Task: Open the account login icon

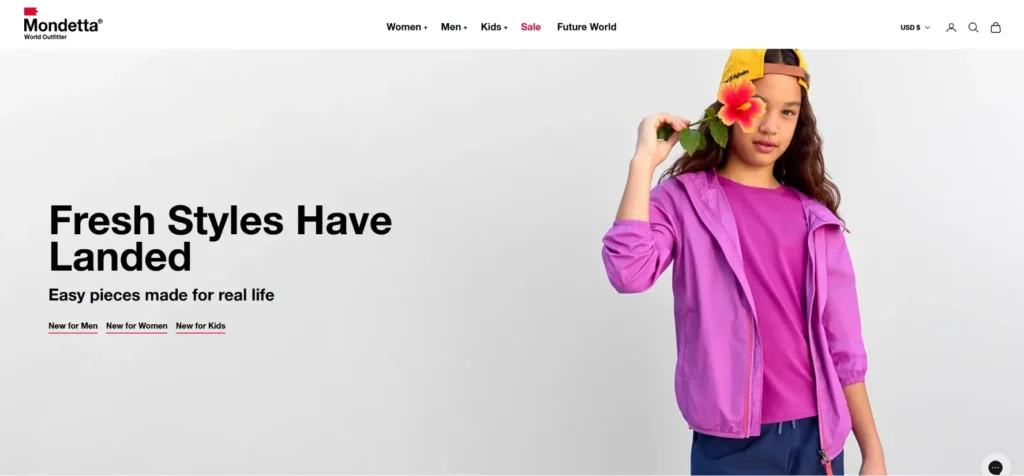Action: click(951, 27)
